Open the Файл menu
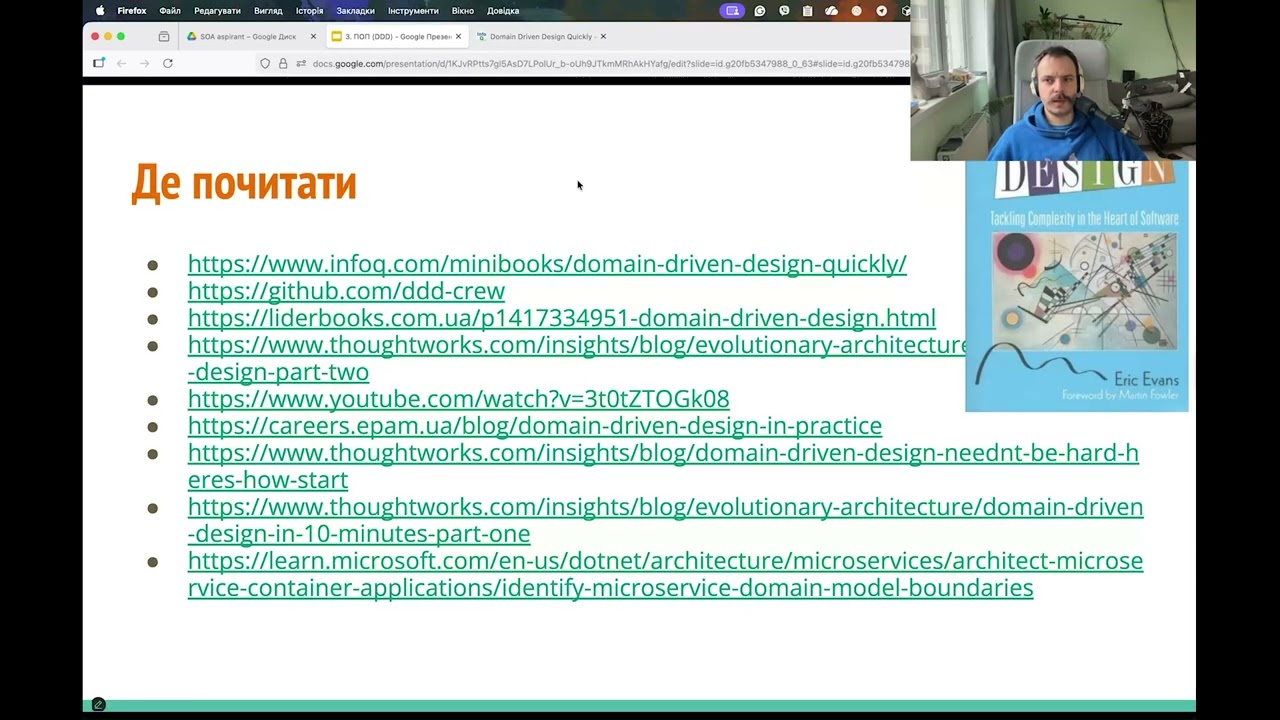Viewport: 1280px width, 720px height. [x=170, y=11]
